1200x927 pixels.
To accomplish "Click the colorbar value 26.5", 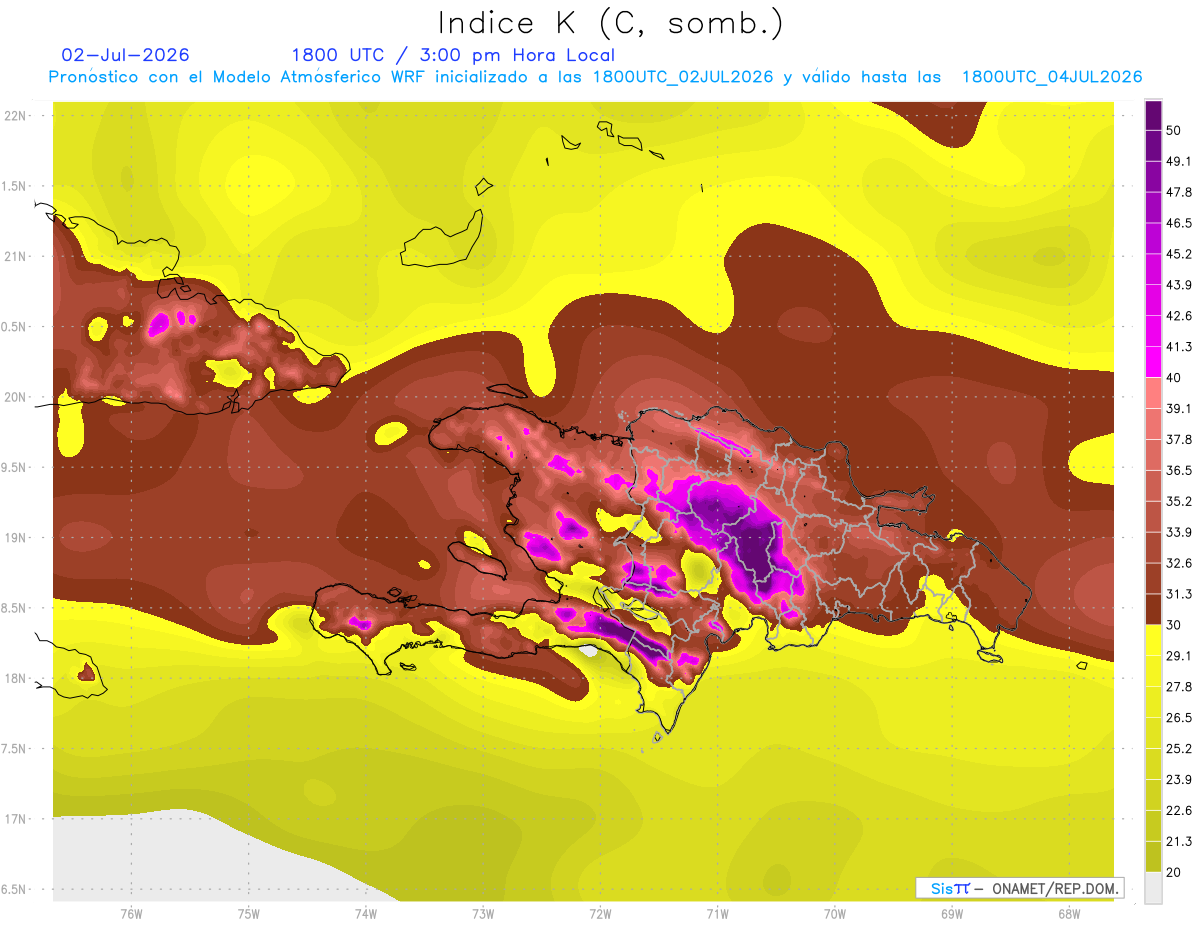I will coord(1179,717).
